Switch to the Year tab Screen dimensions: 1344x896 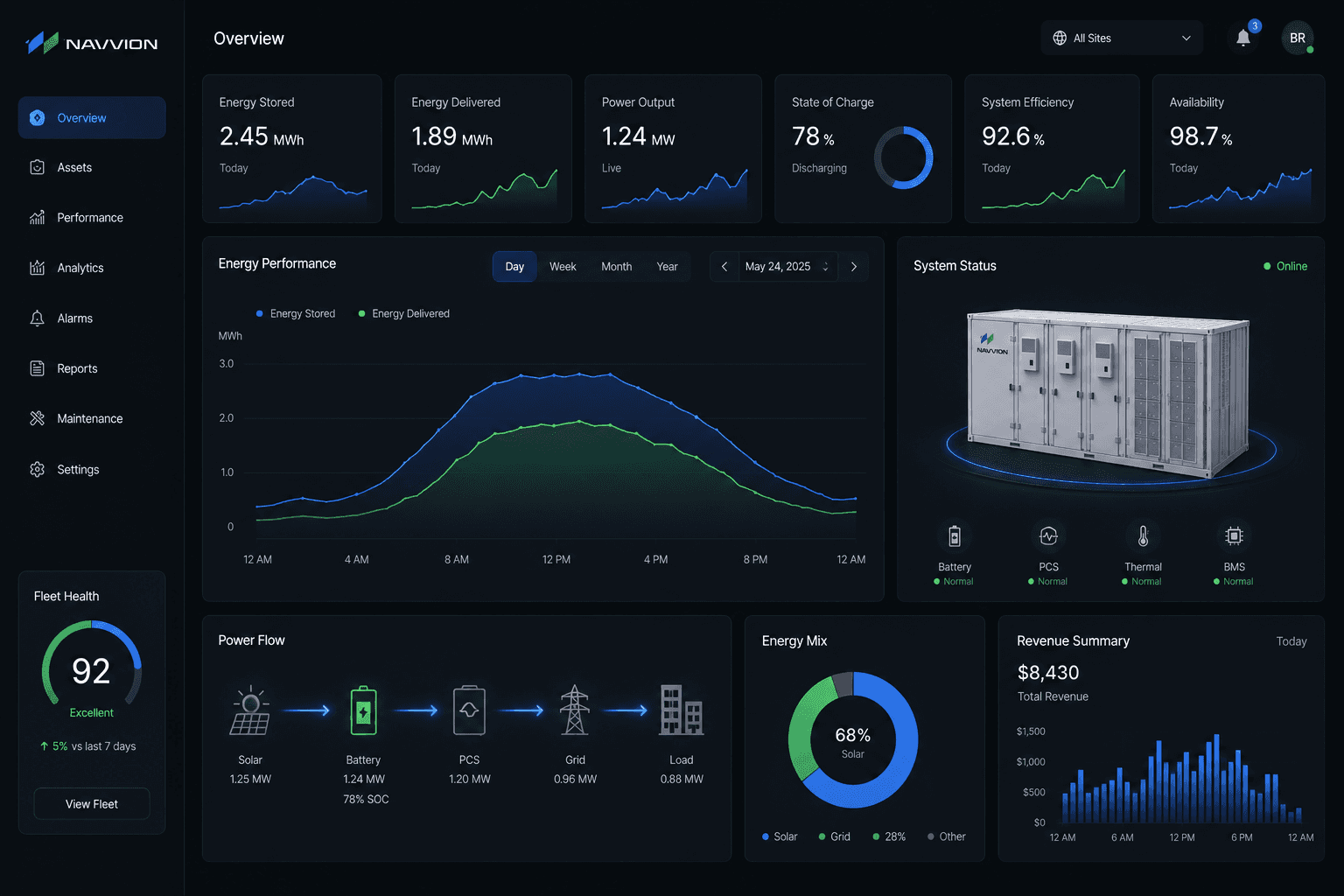[x=667, y=267]
